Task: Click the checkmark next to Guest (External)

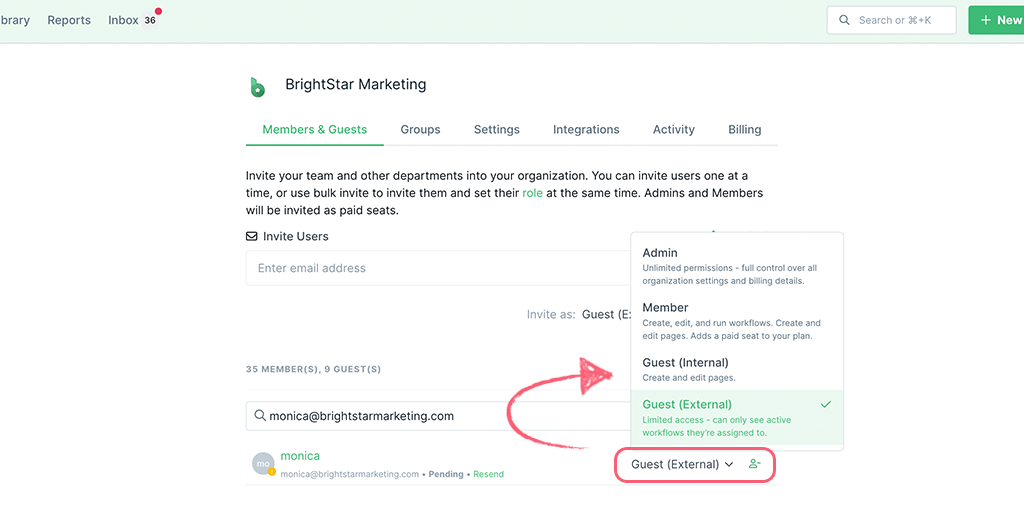Action: pos(825,404)
